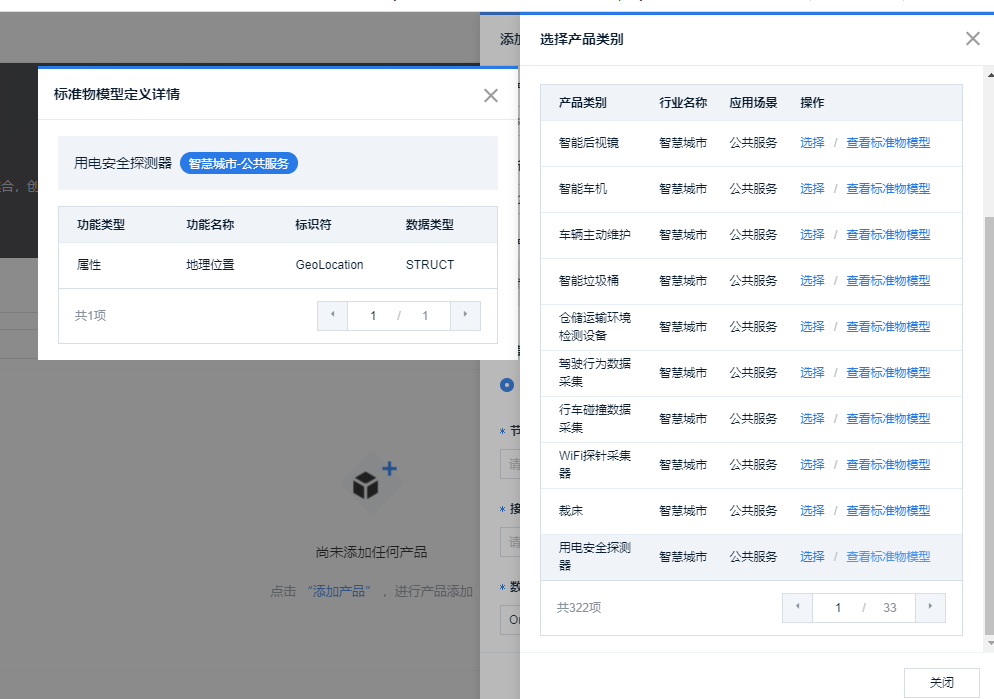Click the 智慧城市-公共服务 tag
The width and height of the screenshot is (994, 699).
click(x=239, y=163)
